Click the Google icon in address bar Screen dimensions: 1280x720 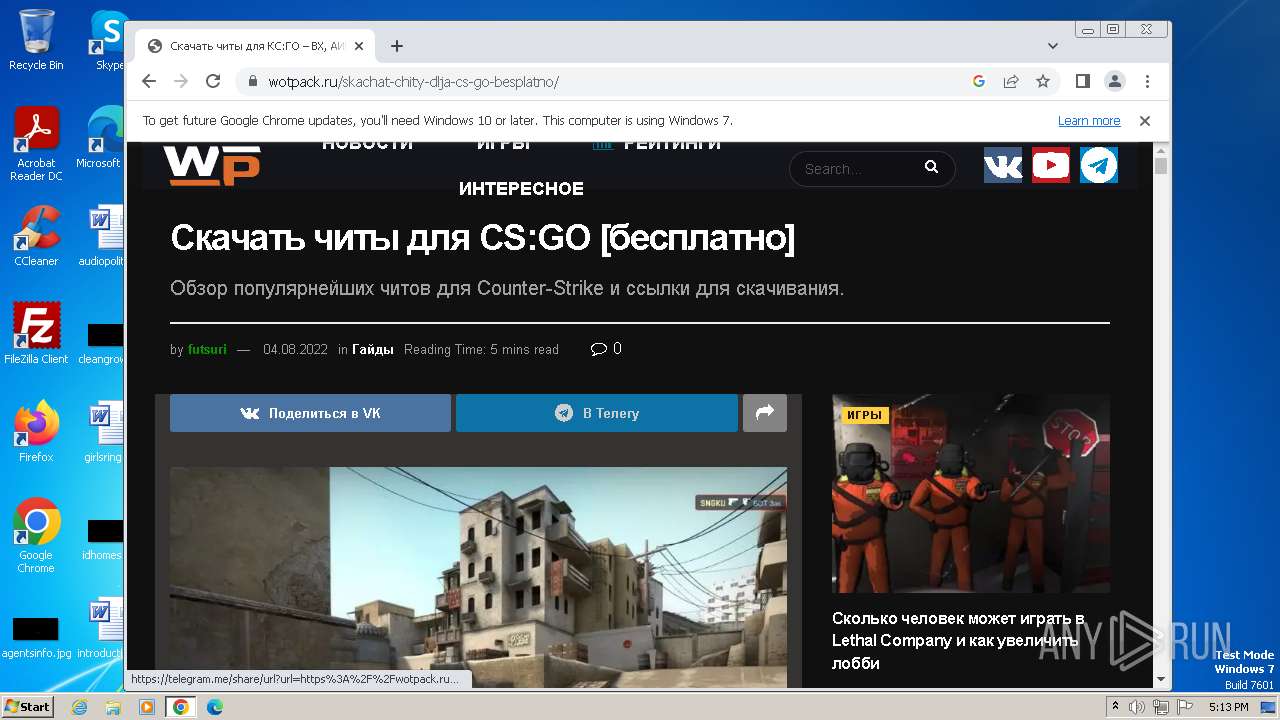pyautogui.click(x=979, y=81)
